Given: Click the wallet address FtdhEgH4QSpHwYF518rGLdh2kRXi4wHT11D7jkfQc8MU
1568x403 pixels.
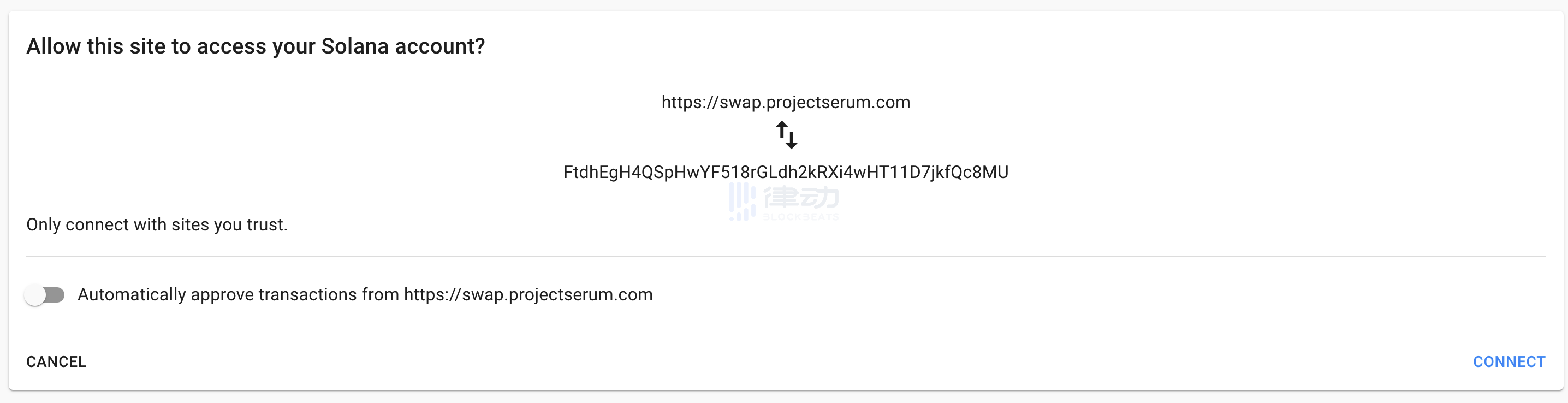Looking at the screenshot, I should [x=784, y=171].
